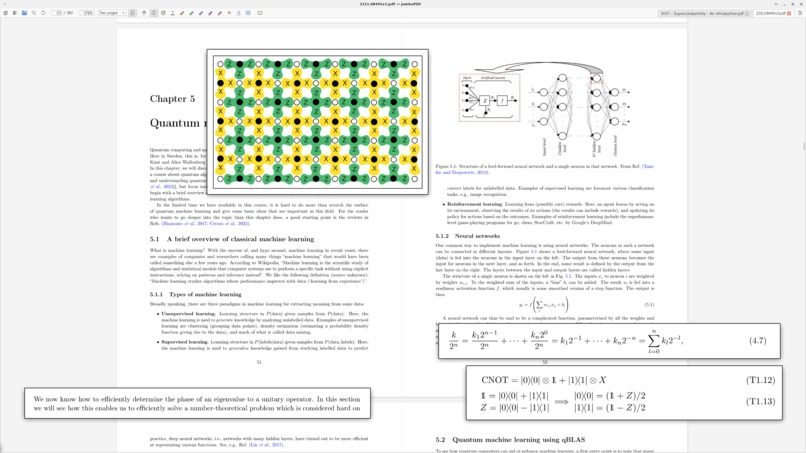Open the Cerezo et al., 2022 citation link
Image resolution: width=806 pixels, height=453 pixels.
pos(230,224)
